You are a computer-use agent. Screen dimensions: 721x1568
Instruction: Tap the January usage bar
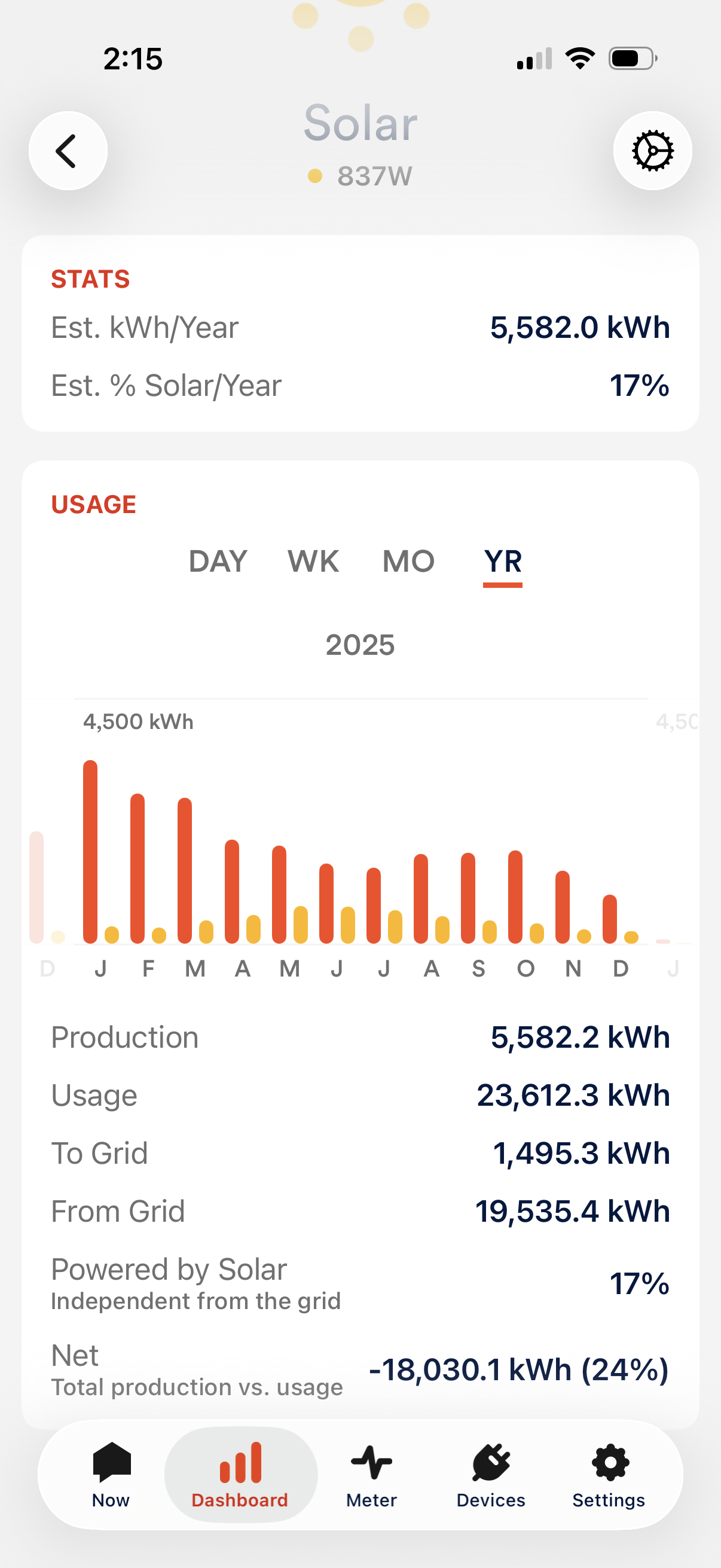90,852
